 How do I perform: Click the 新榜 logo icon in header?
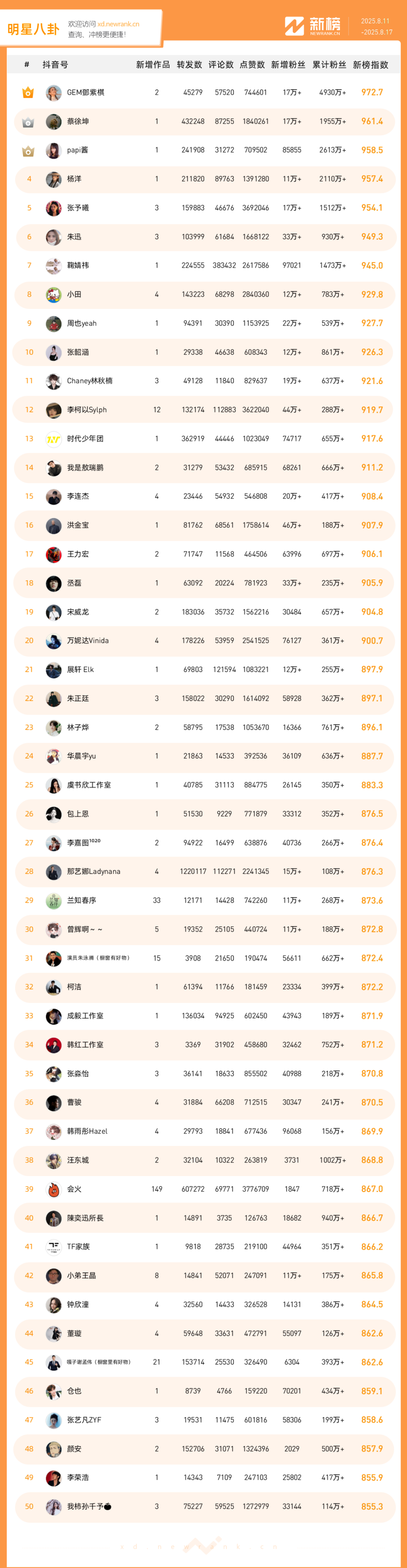point(294,26)
